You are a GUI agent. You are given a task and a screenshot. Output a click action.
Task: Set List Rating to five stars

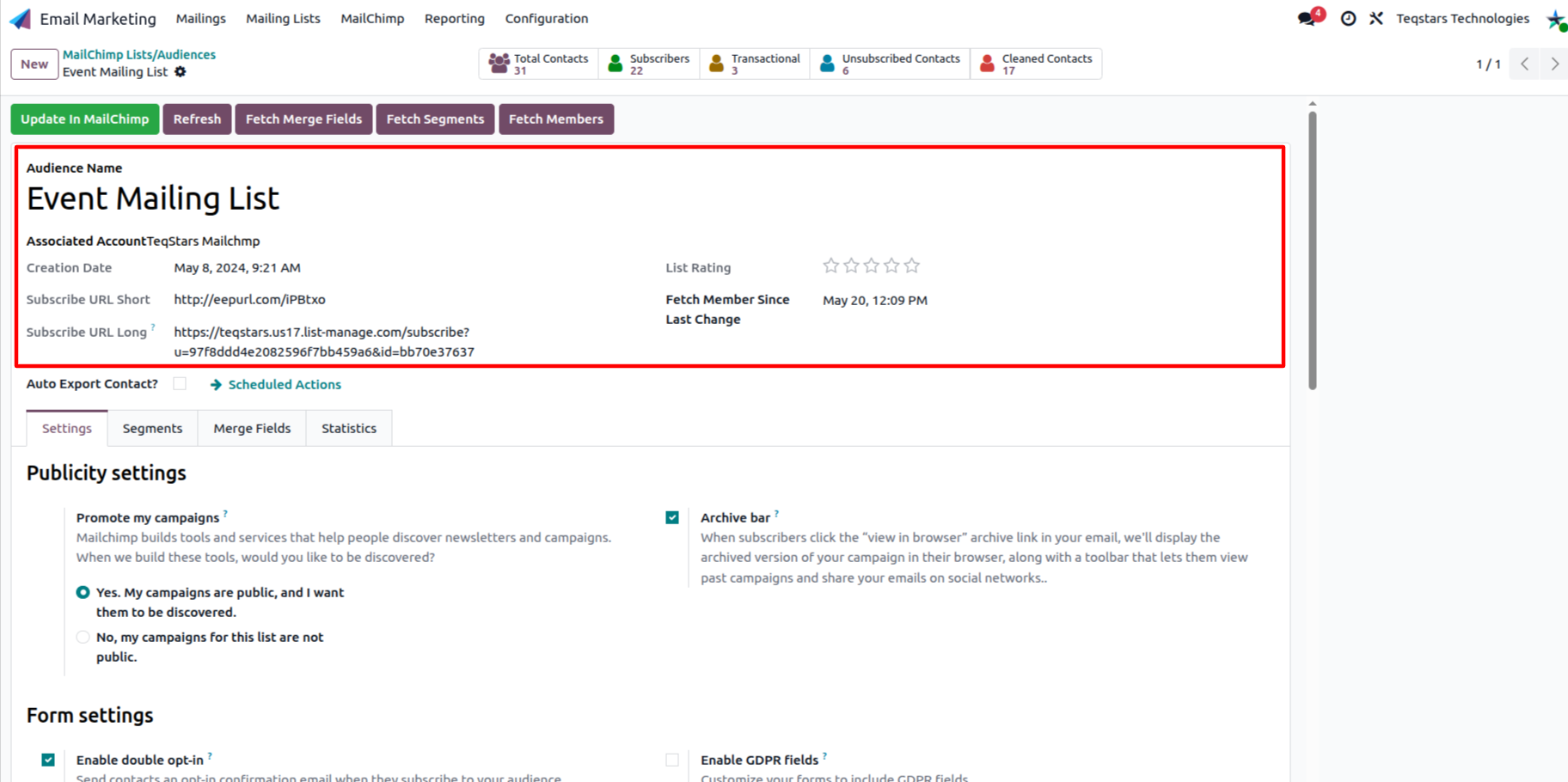click(912, 266)
